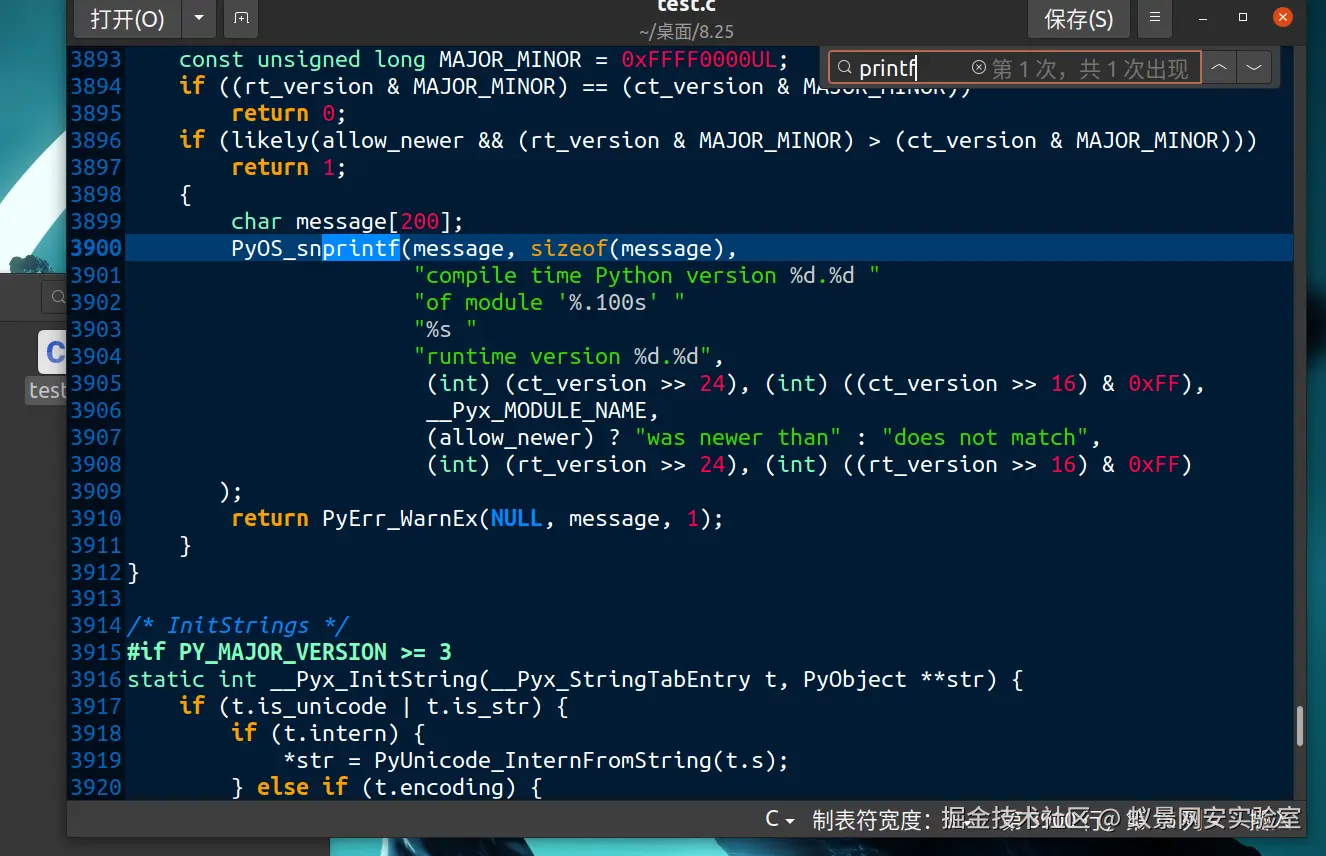
Task: Click the "of module '%.100s'" string
Action: pos(549,302)
